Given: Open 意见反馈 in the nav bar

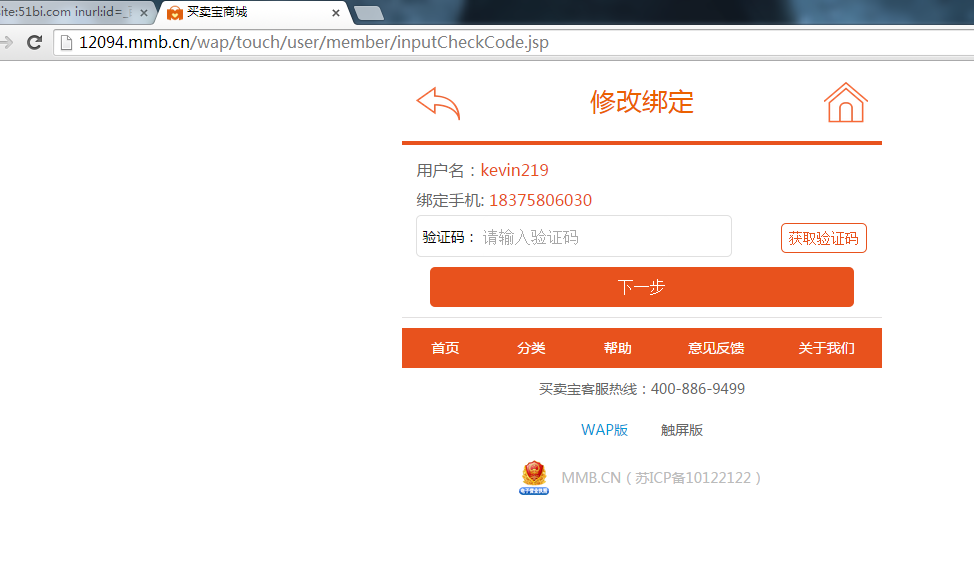Looking at the screenshot, I should [x=716, y=348].
